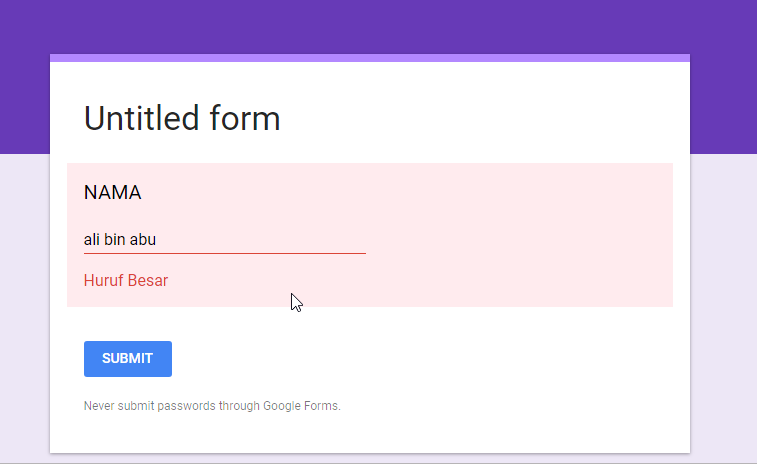This screenshot has width=757, height=469.
Task: Click the word "Untitled" in the form title
Action: (x=142, y=118)
